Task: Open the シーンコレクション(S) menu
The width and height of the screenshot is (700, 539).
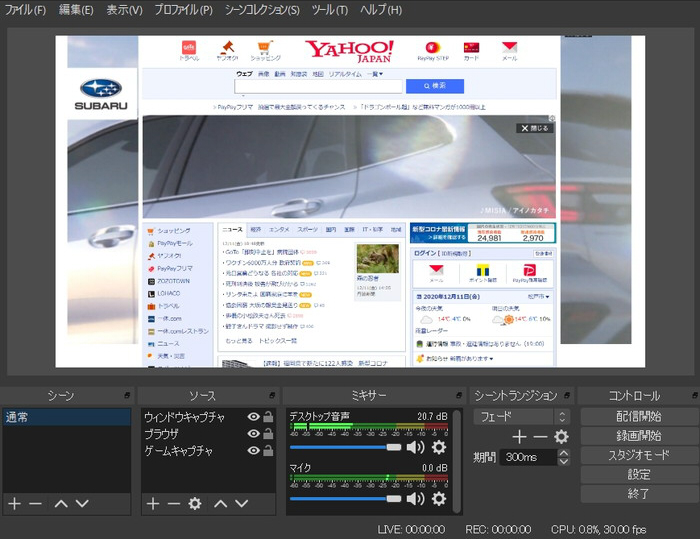Action: pos(262,10)
